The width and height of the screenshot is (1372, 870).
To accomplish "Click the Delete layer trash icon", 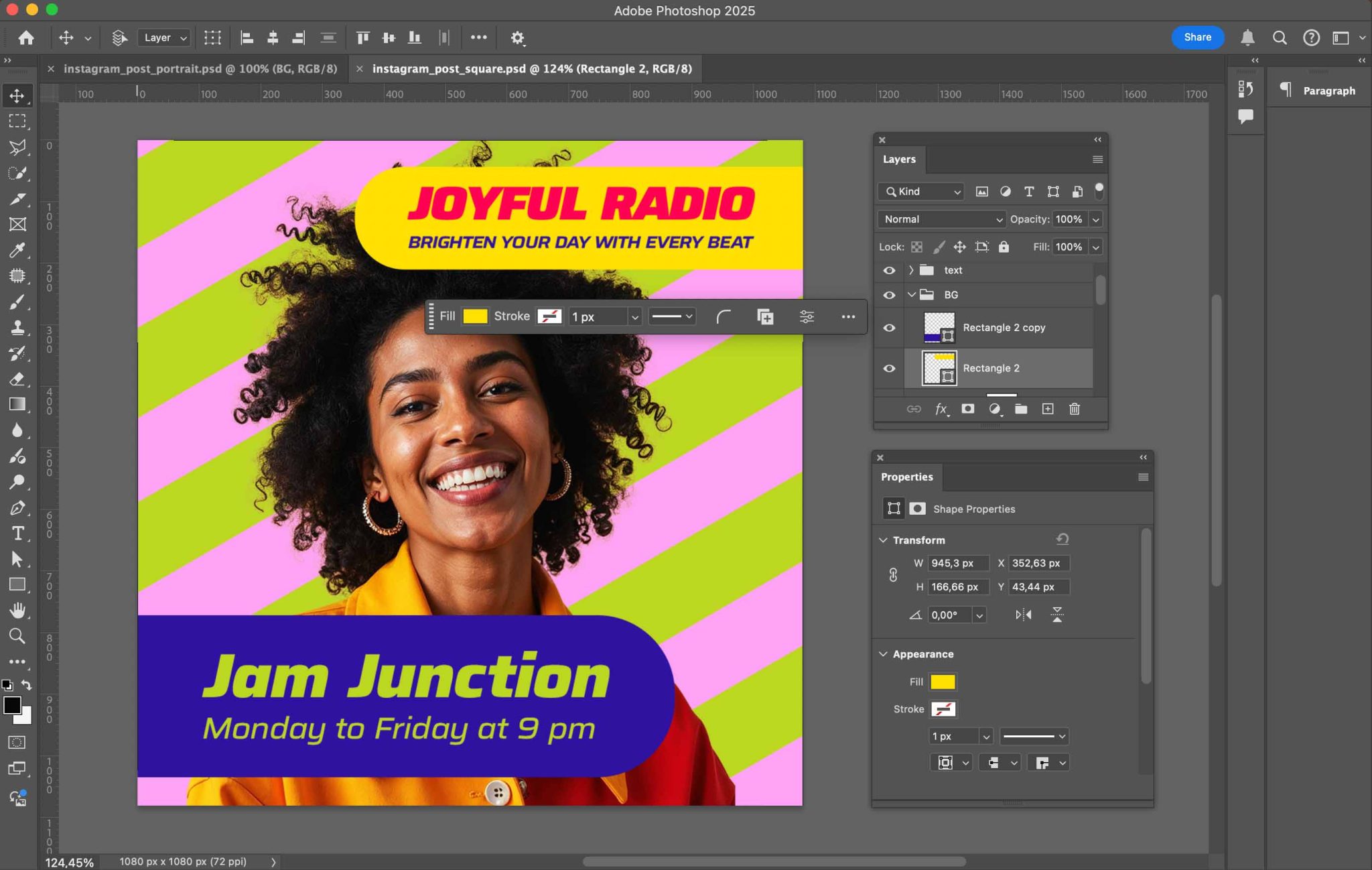I will pyautogui.click(x=1075, y=409).
